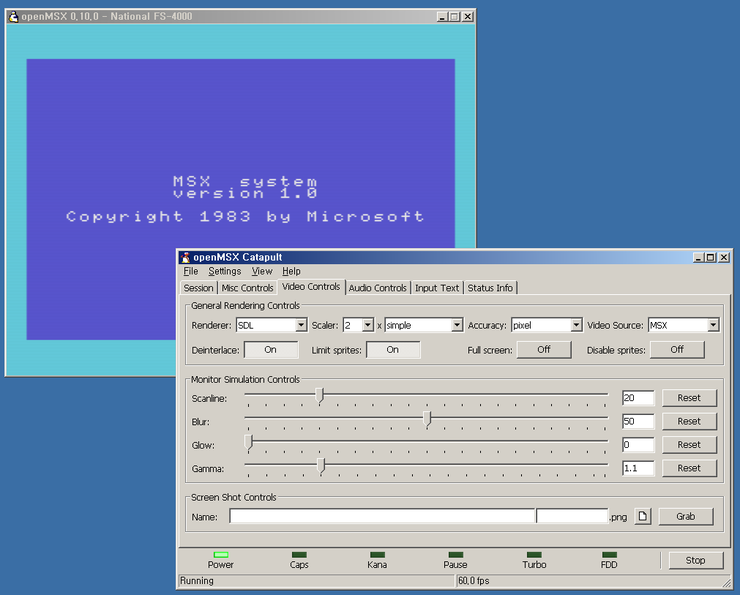
Task: Click the Kana LED indicator
Action: 377,554
